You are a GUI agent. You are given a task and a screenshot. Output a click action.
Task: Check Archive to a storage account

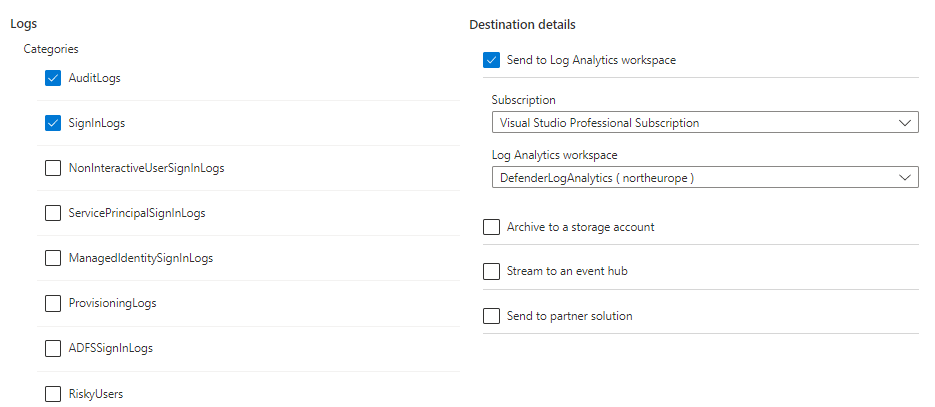click(491, 227)
